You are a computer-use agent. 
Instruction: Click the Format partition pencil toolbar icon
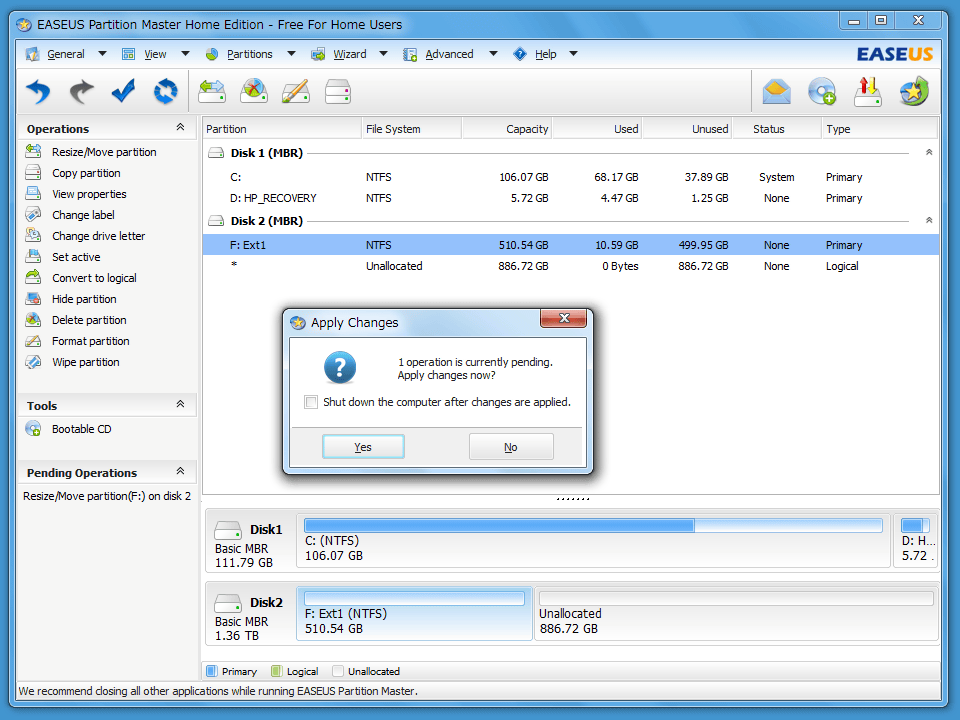coord(296,92)
